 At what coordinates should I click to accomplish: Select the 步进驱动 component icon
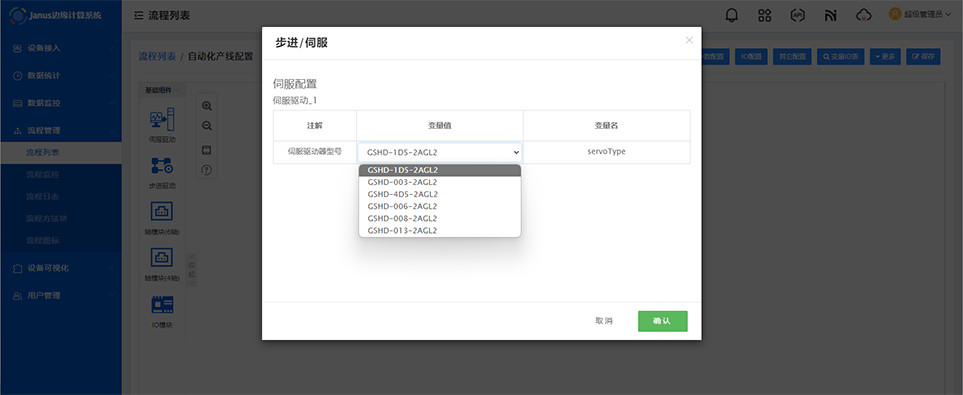coord(162,165)
